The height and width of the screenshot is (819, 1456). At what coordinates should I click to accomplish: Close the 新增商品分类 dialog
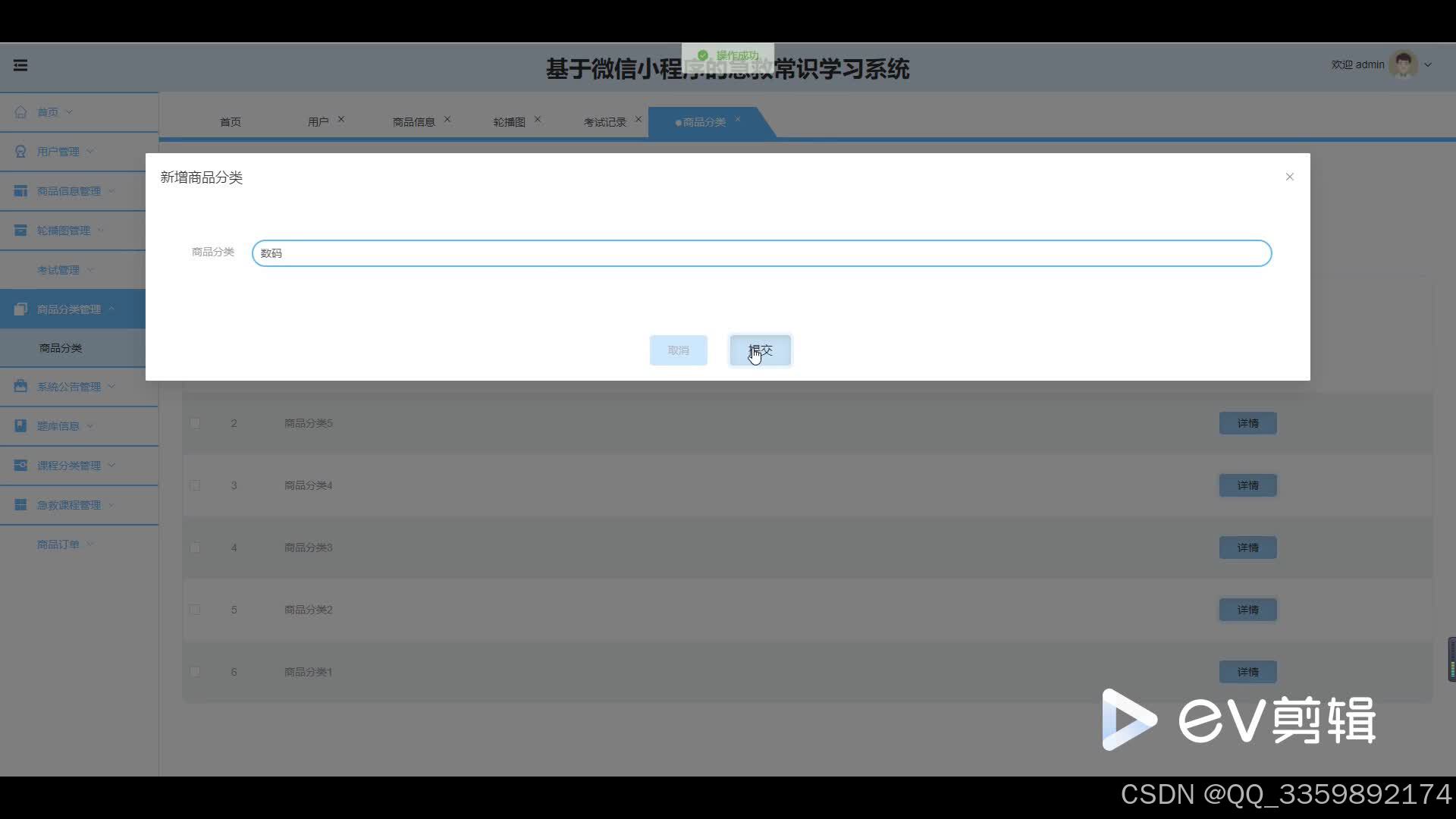(1289, 177)
